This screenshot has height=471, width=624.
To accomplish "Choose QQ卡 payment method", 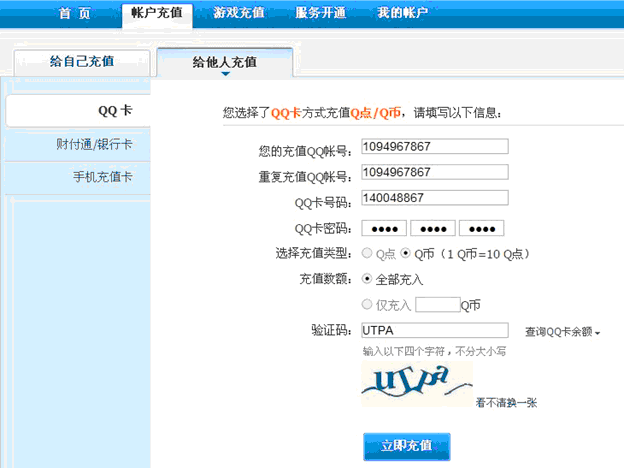I will click(x=78, y=111).
